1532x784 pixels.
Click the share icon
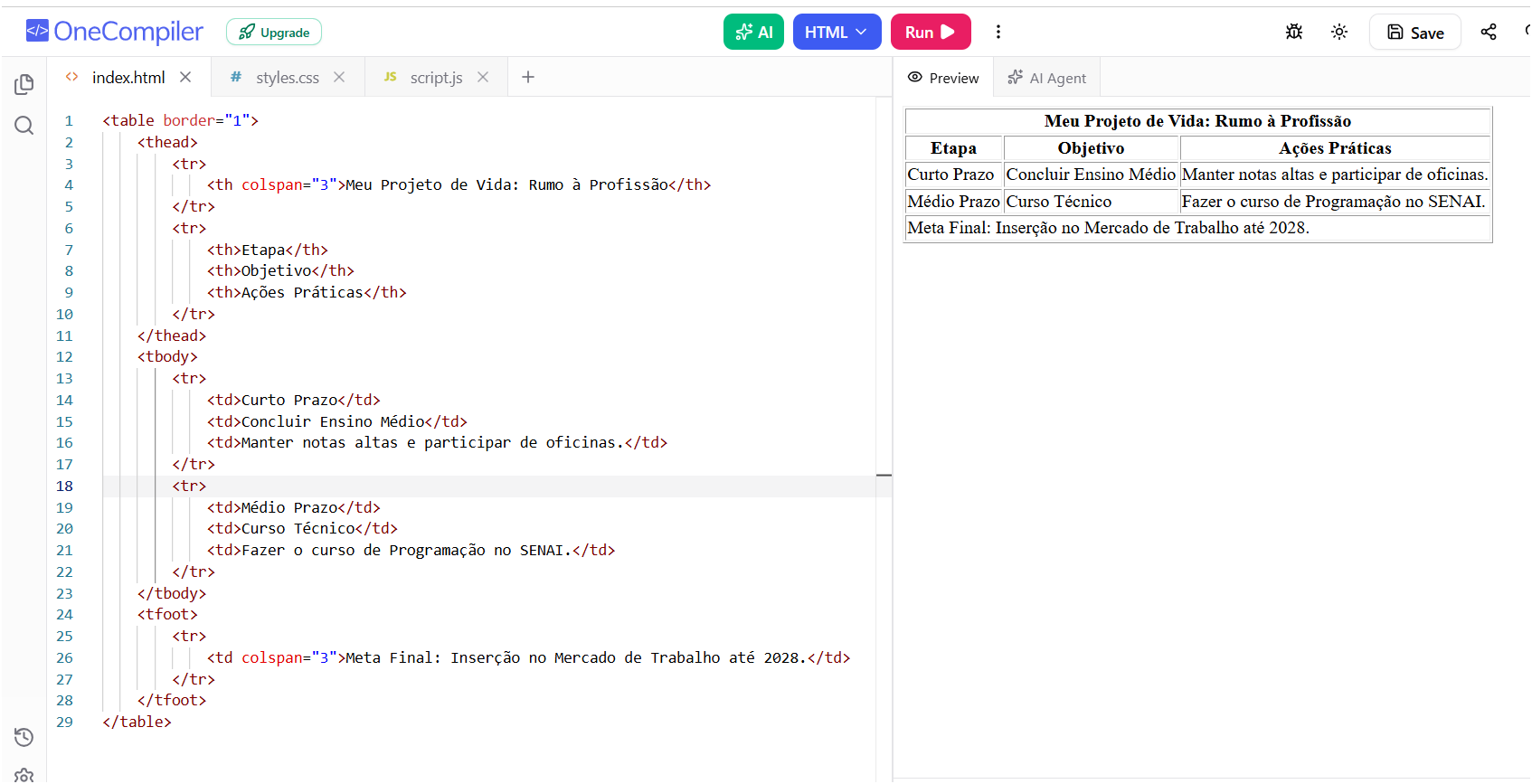tap(1489, 32)
